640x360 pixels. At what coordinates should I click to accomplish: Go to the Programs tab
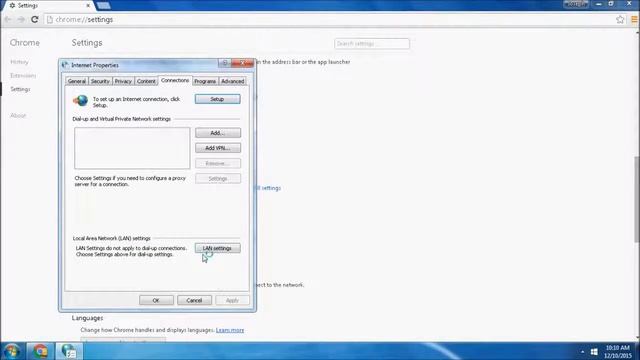[x=205, y=81]
